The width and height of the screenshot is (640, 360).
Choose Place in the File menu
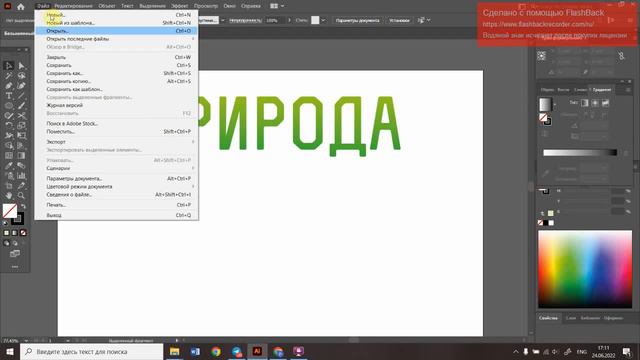116,131
